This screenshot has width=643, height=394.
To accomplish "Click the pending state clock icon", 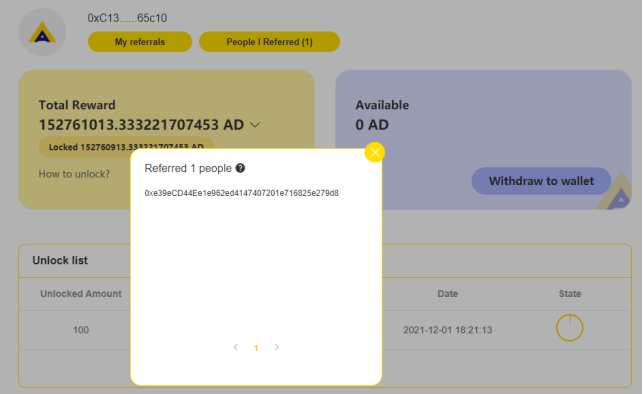I will [x=570, y=328].
